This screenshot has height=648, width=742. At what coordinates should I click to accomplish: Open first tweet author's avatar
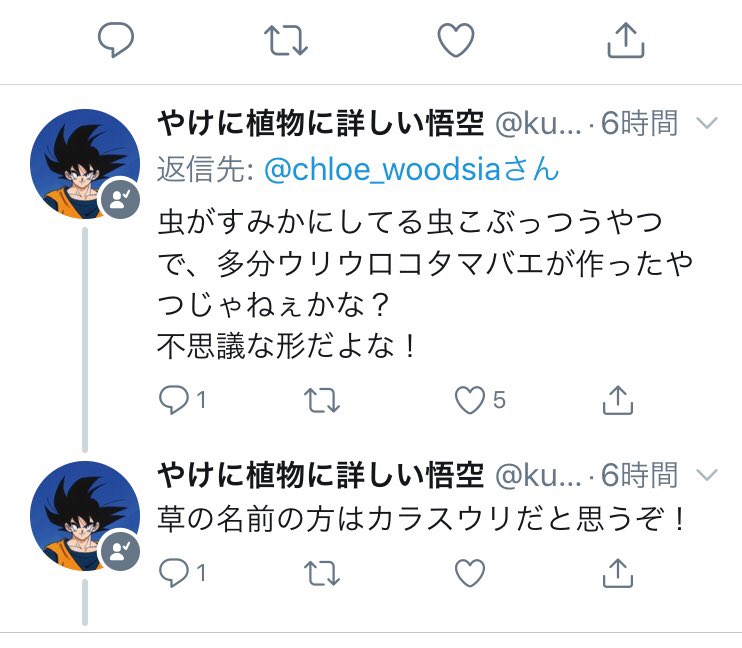pyautogui.click(x=84, y=163)
